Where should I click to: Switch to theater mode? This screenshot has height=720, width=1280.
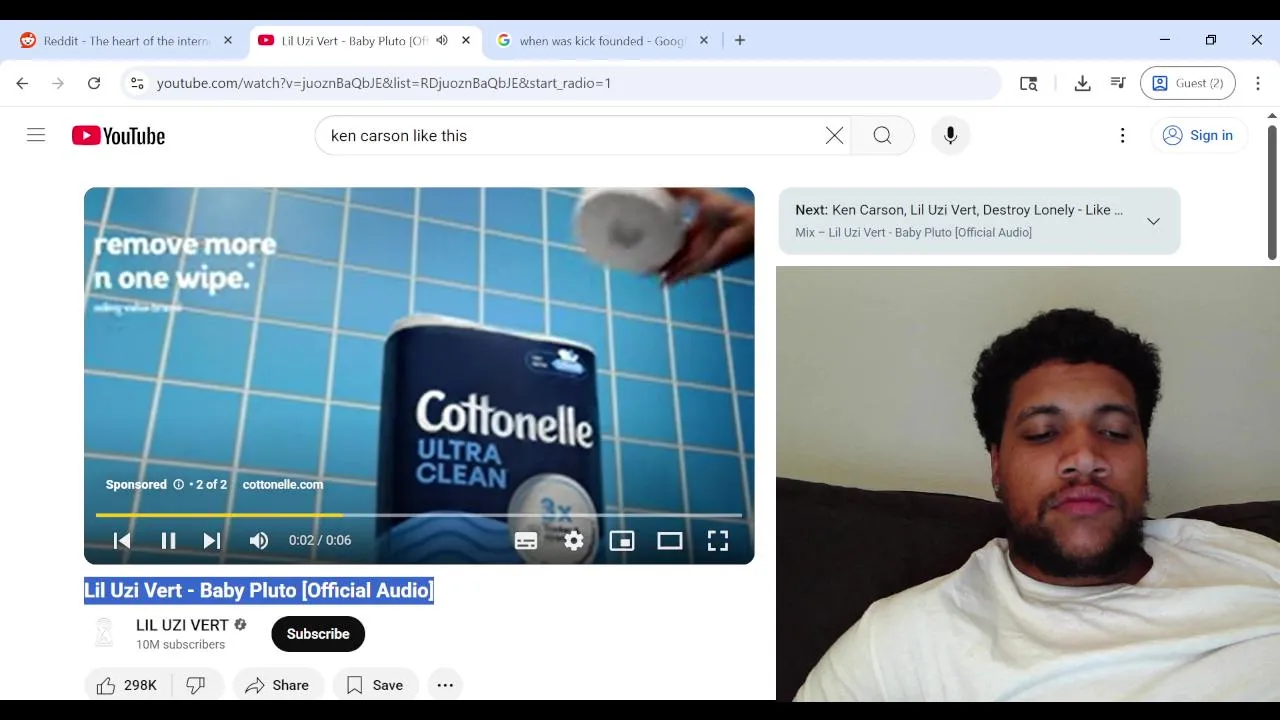[x=670, y=541]
